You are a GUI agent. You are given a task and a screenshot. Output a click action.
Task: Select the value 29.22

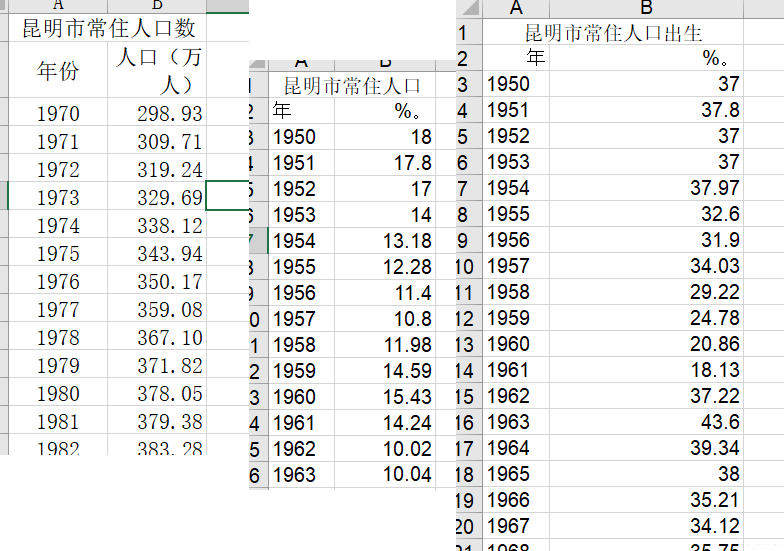[646, 292]
